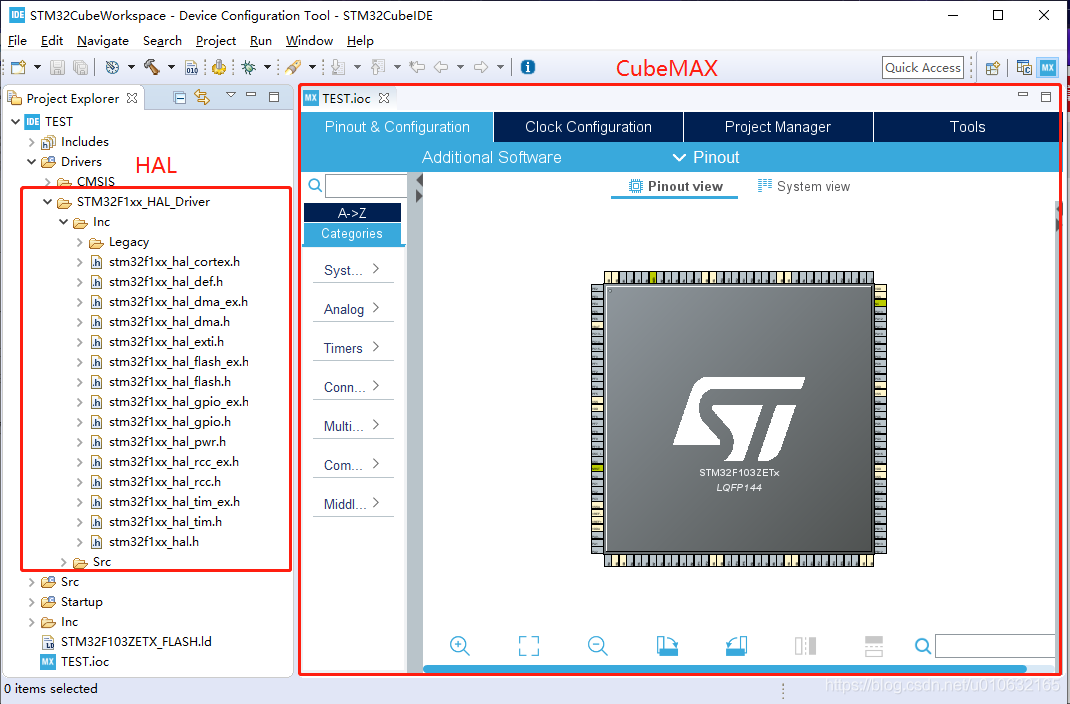Expand the Legacy folder
1070x704 pixels.
click(x=79, y=242)
